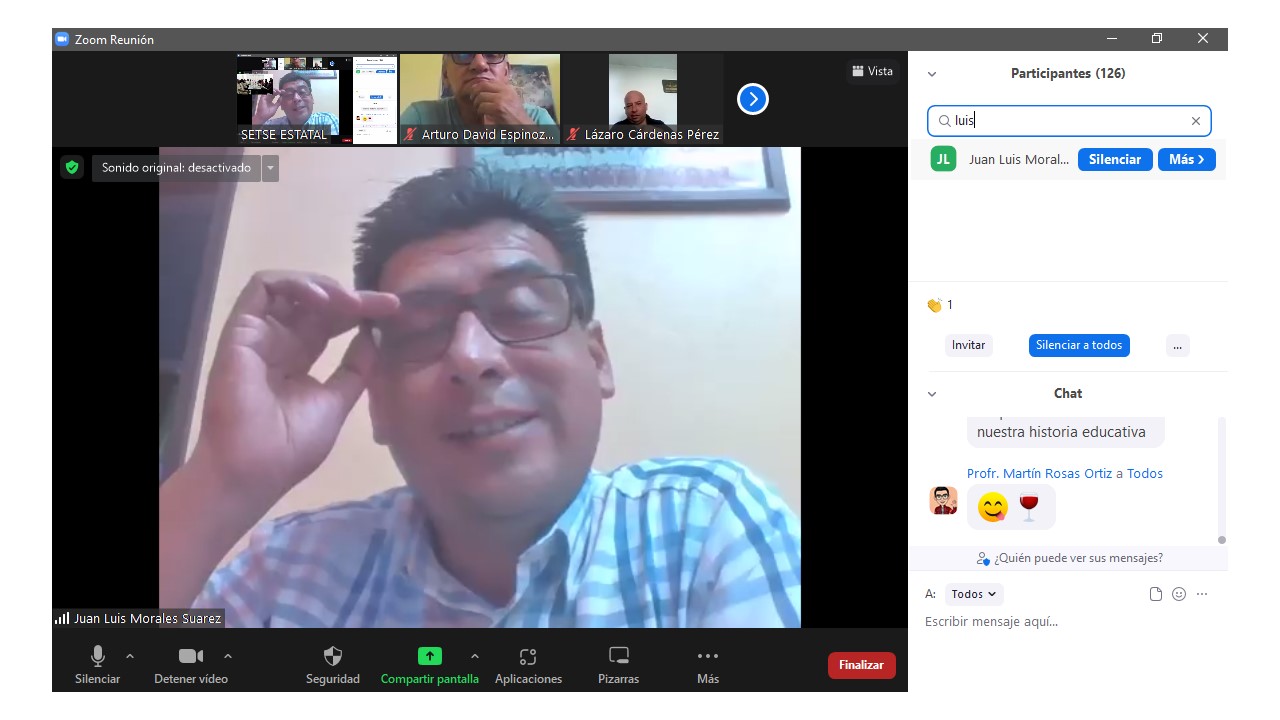1280x720 pixels.
Task: Click the clapping hands reaction count
Action: click(x=940, y=305)
